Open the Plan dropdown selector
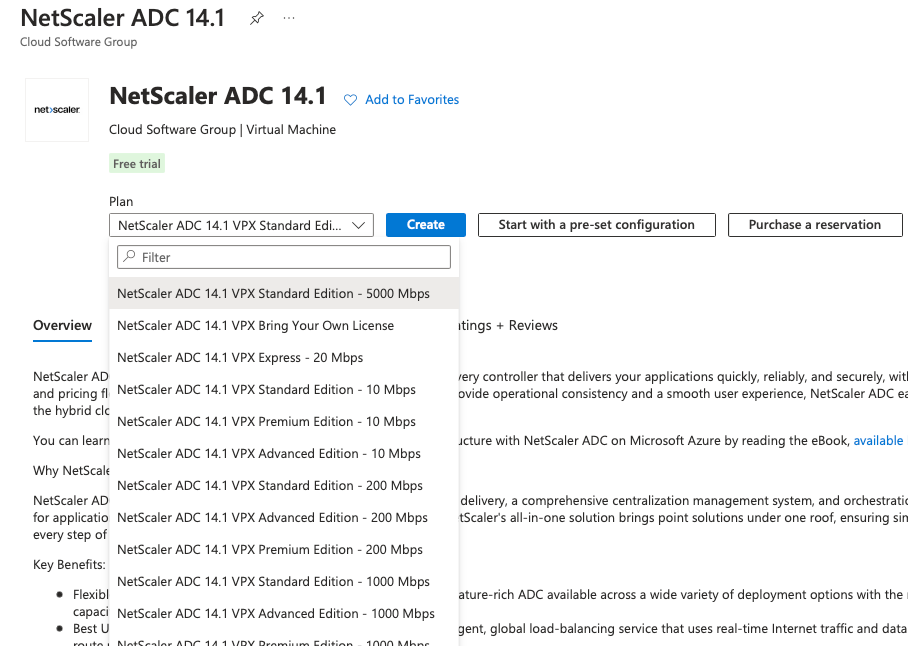This screenshot has height=646, width=908. tap(241, 225)
